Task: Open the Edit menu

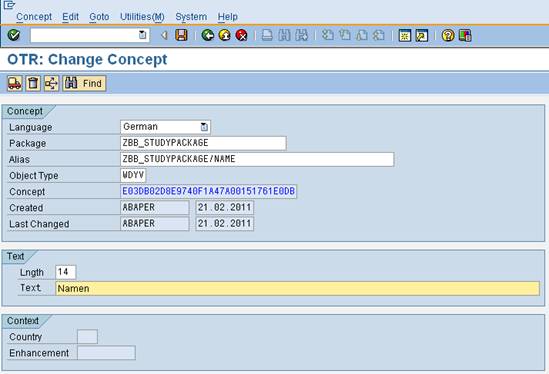Action: [70, 16]
